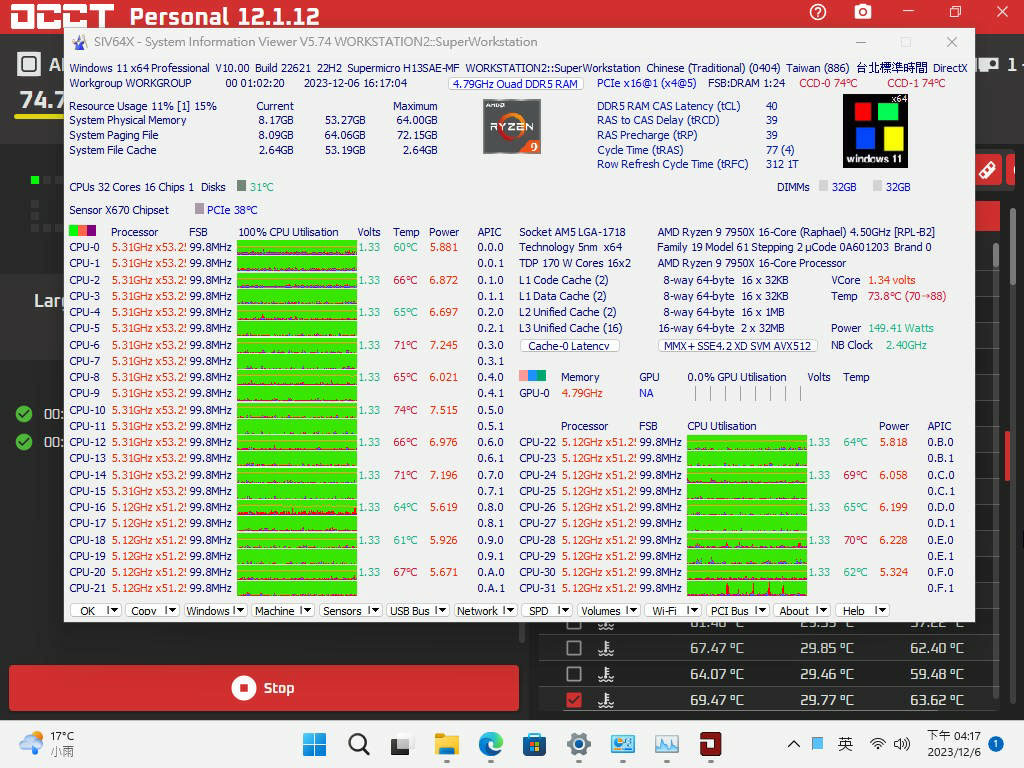The image size is (1024, 768).
Task: Click the SIV64X title bar app icon
Action: click(x=80, y=42)
